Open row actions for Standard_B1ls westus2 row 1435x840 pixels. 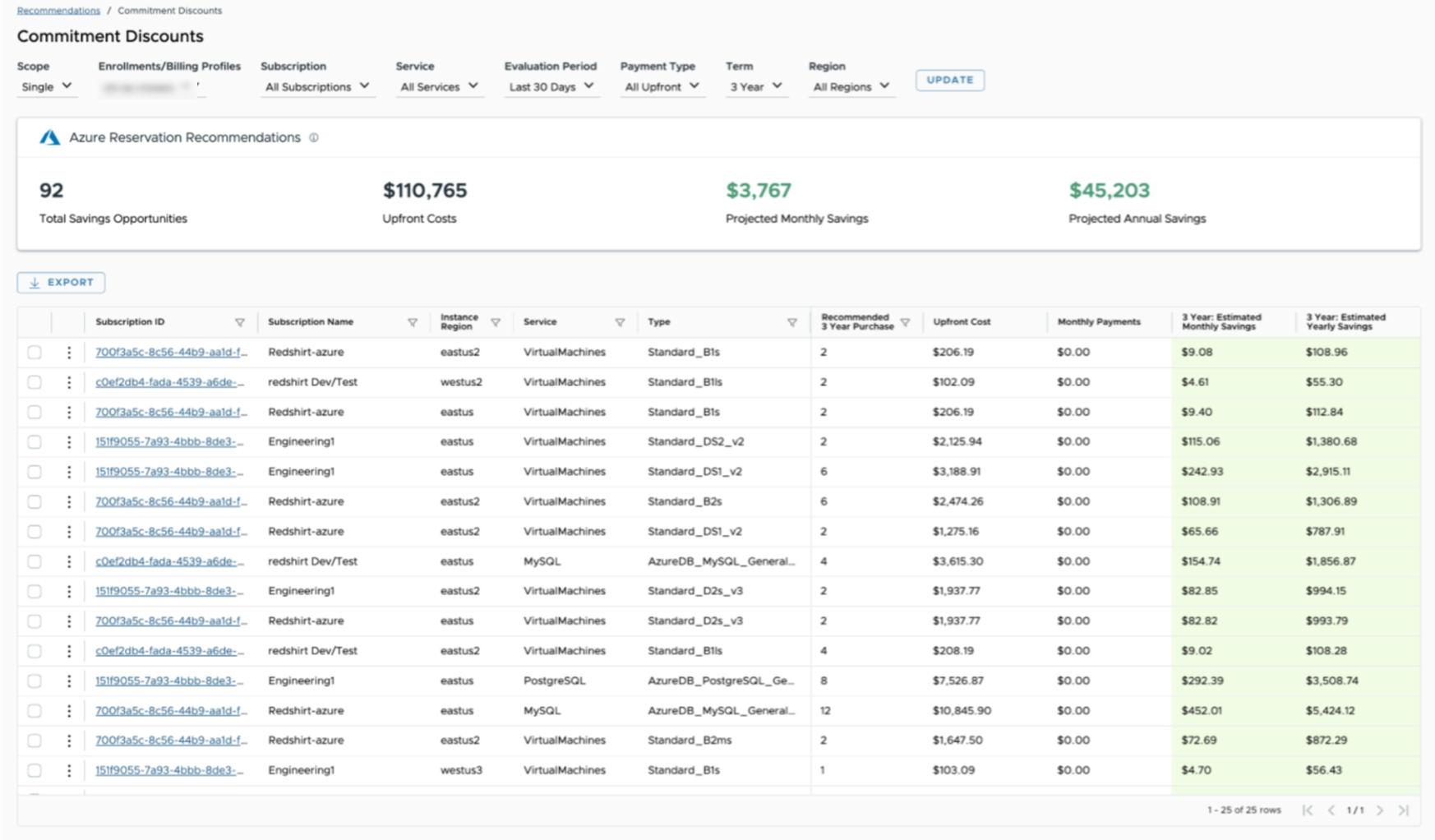tap(69, 382)
